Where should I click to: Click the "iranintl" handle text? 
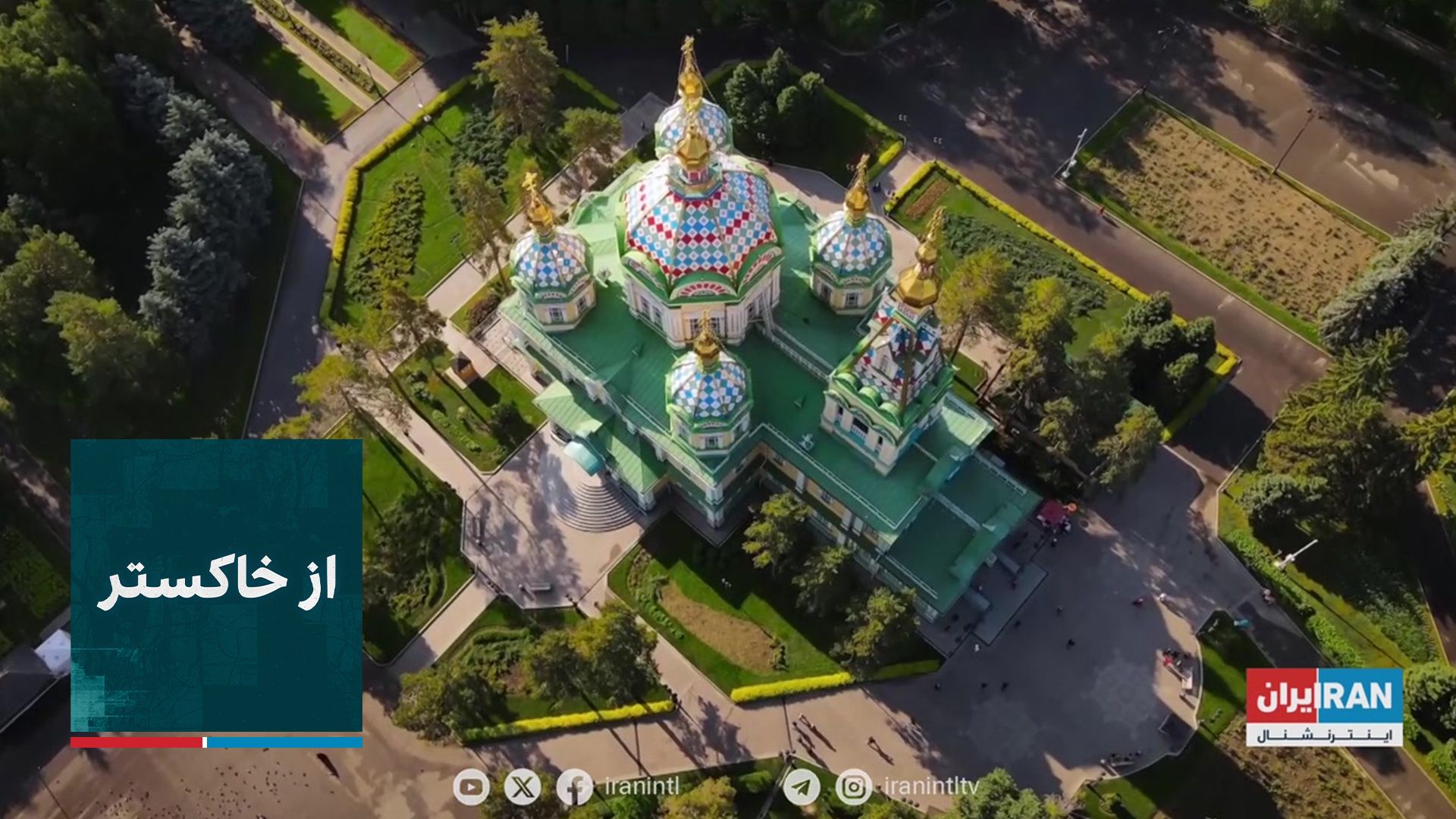click(642, 787)
